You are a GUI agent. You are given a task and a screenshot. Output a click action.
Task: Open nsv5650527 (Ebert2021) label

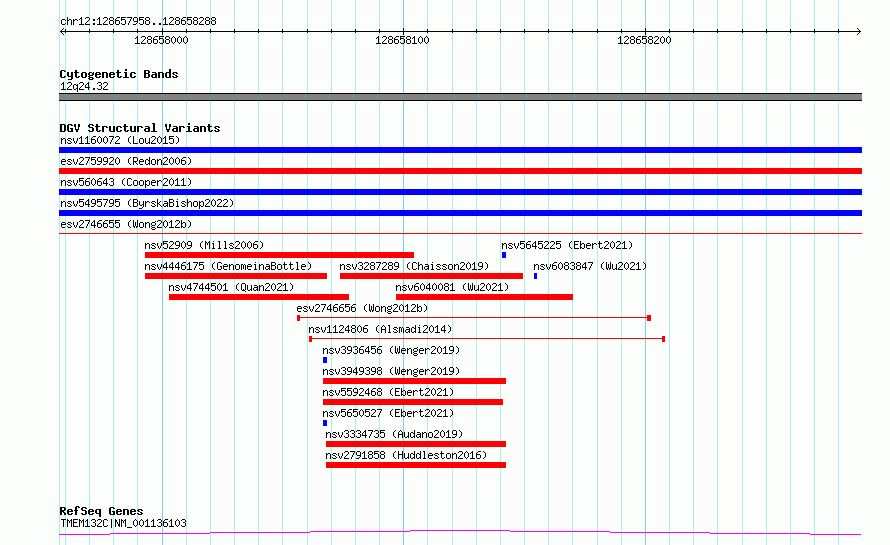coord(388,413)
